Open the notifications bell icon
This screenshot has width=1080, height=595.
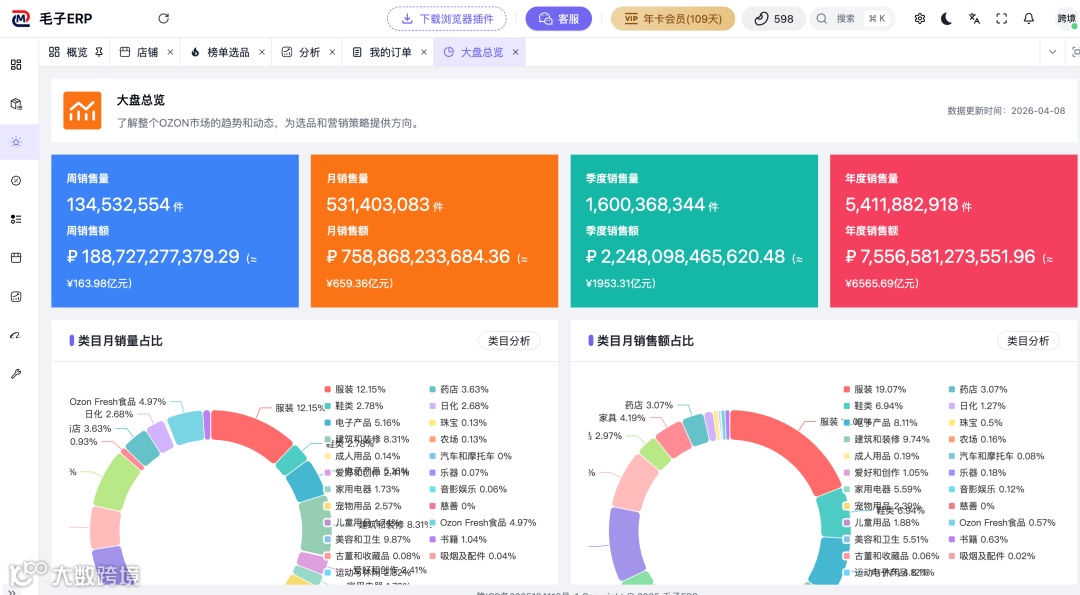pos(1028,19)
